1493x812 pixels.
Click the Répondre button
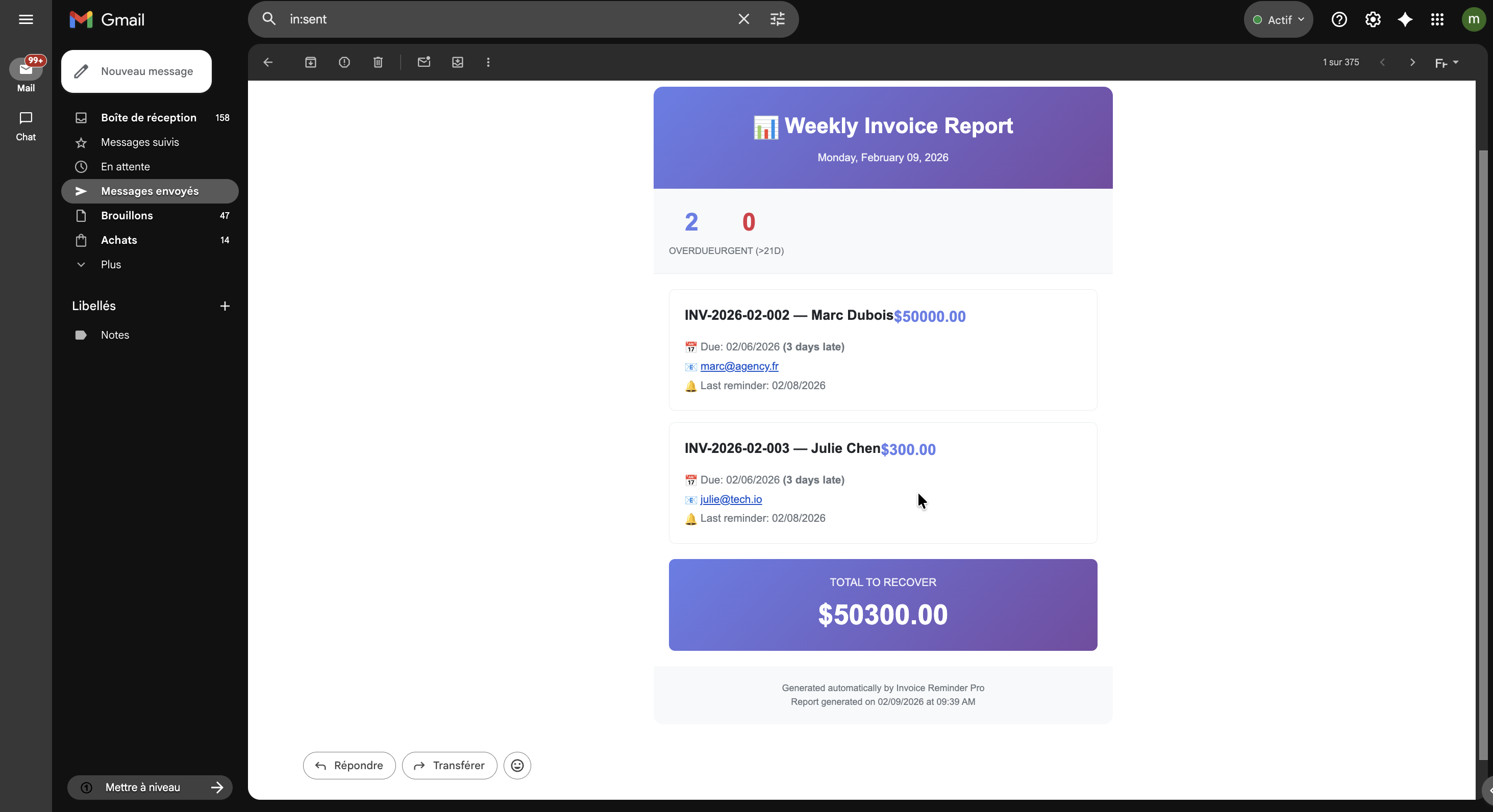click(349, 766)
